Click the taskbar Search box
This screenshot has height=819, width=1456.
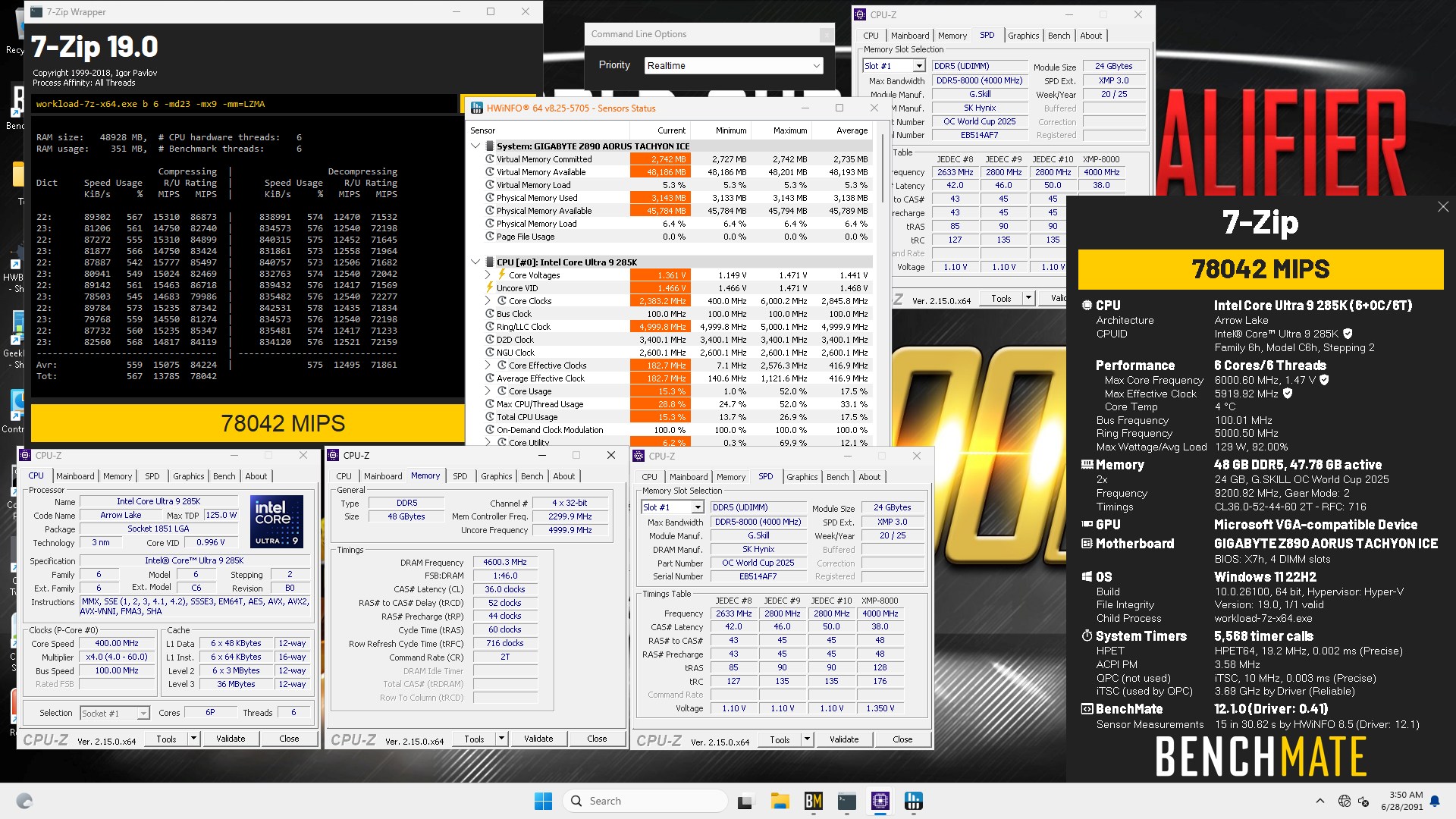pos(645,801)
